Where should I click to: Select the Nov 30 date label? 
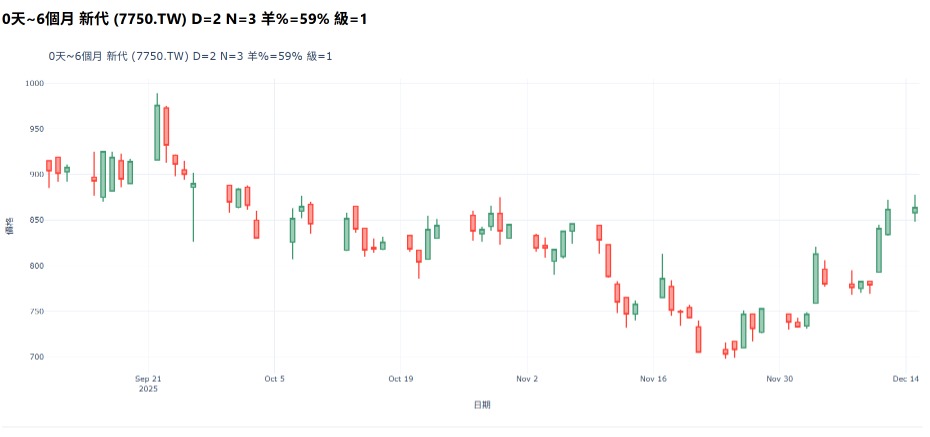(780, 379)
